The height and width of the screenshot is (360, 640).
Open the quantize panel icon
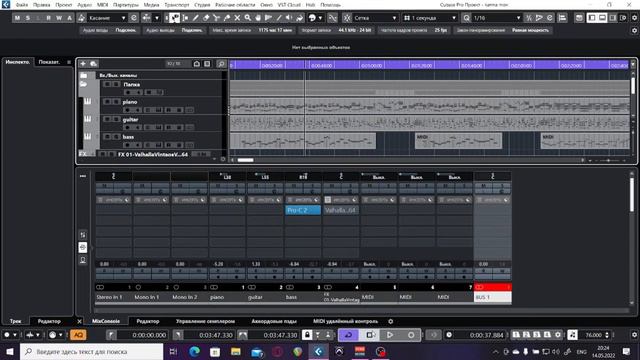[550, 18]
